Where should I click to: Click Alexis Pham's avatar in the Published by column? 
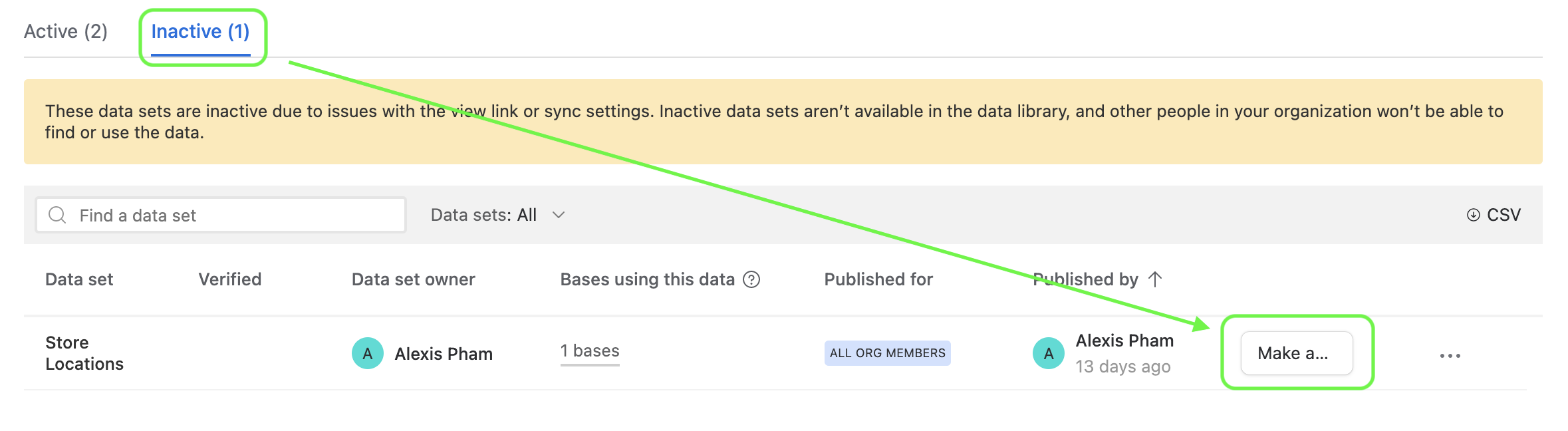[1049, 353]
